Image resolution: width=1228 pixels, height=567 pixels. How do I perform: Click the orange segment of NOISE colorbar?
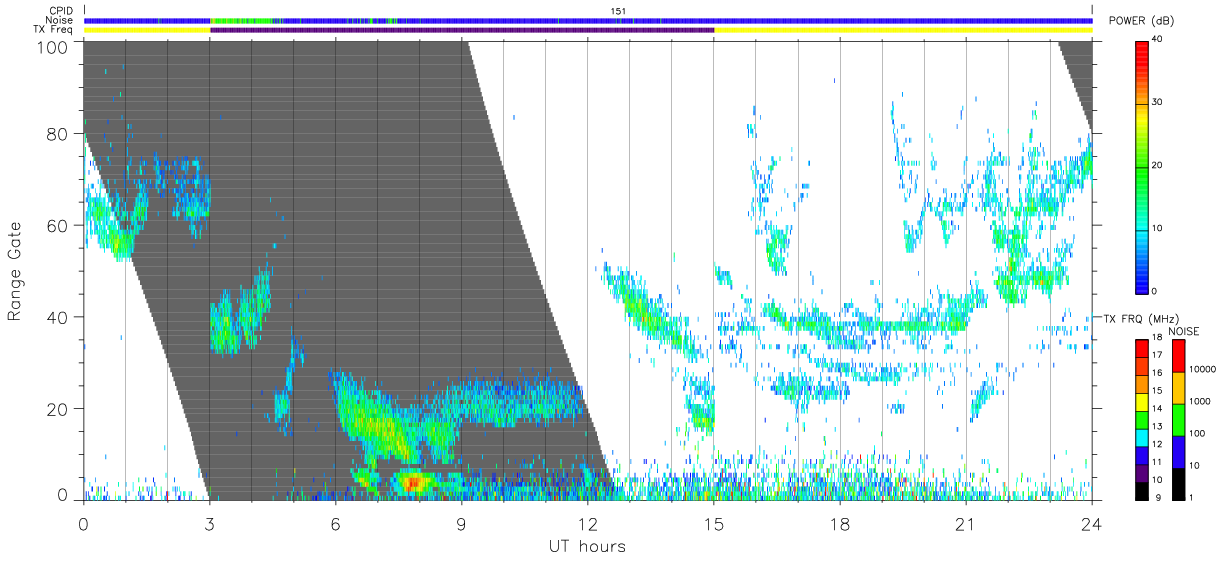(1178, 388)
